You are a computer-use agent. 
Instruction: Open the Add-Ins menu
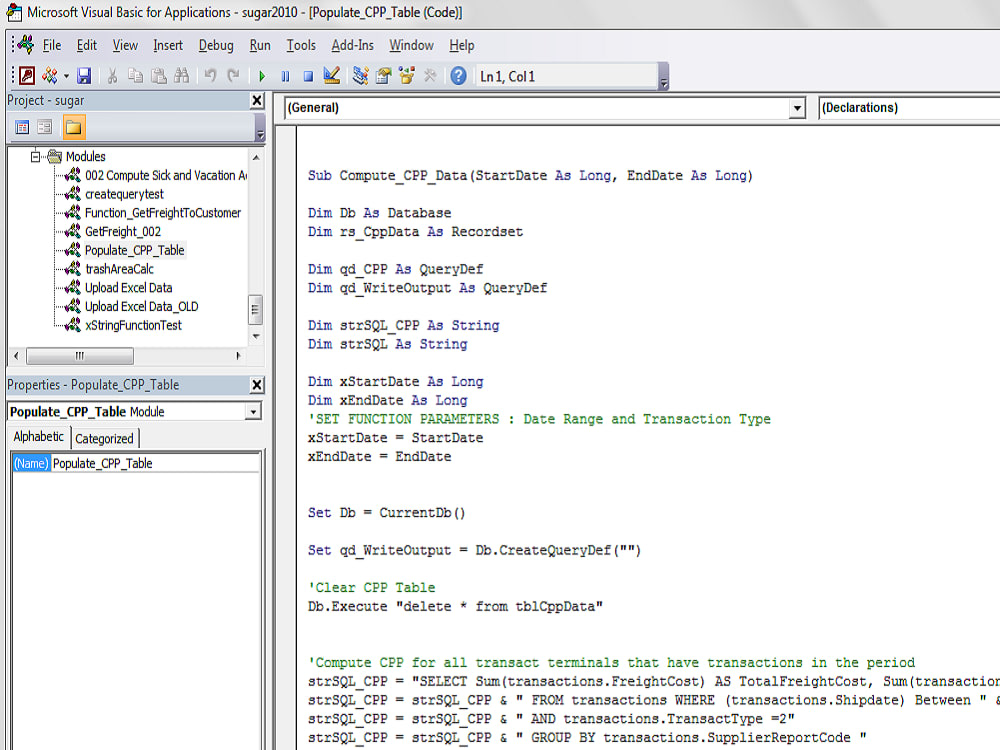pyautogui.click(x=352, y=45)
